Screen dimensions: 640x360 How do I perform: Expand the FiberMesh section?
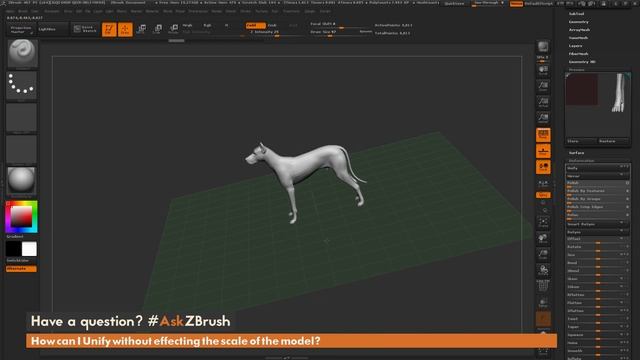click(x=578, y=53)
